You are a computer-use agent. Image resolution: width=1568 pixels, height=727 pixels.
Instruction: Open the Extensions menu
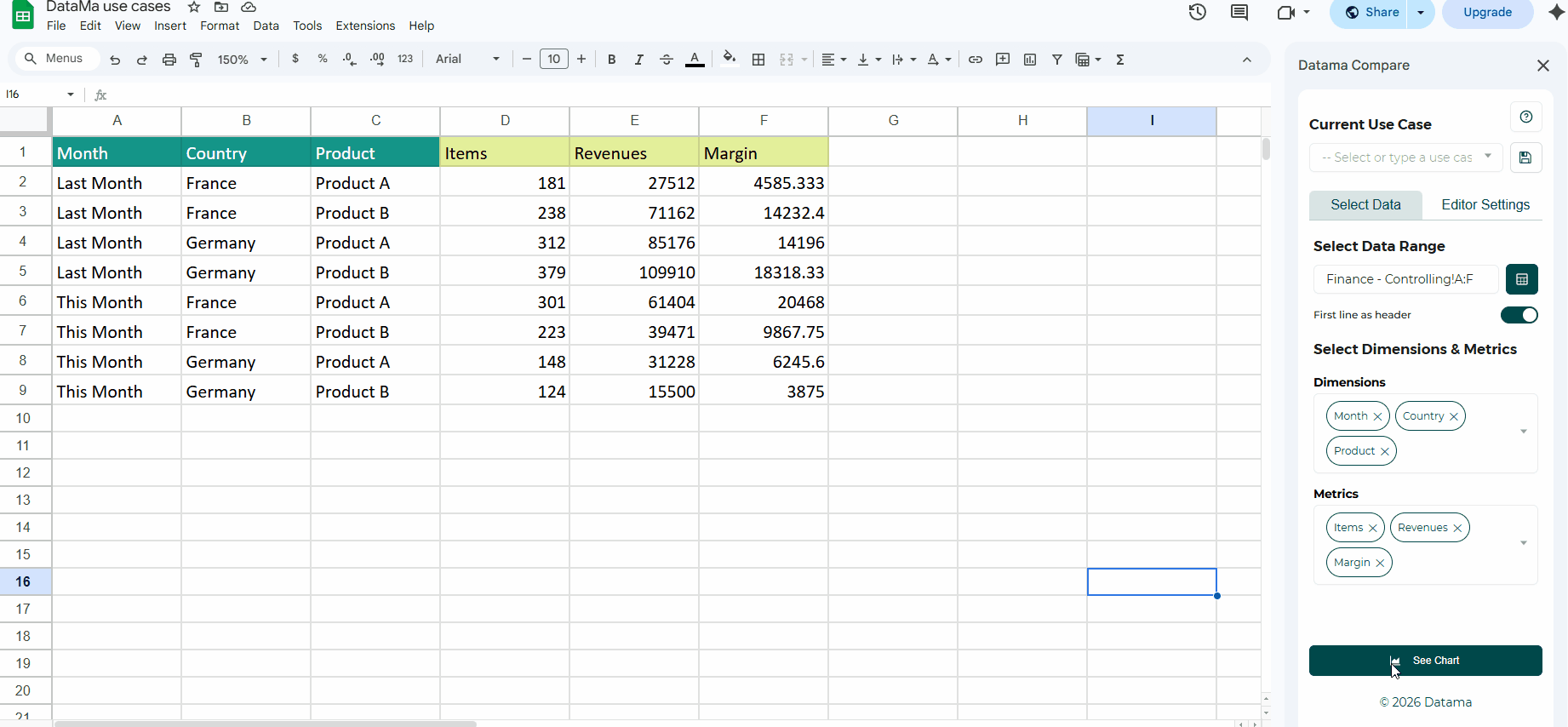coord(365,26)
